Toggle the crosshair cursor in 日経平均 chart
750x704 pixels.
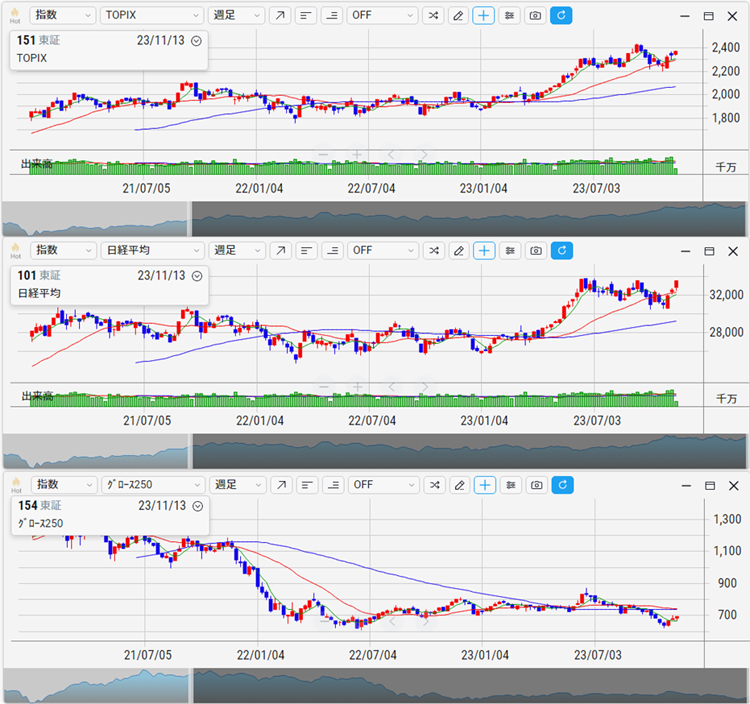[484, 250]
